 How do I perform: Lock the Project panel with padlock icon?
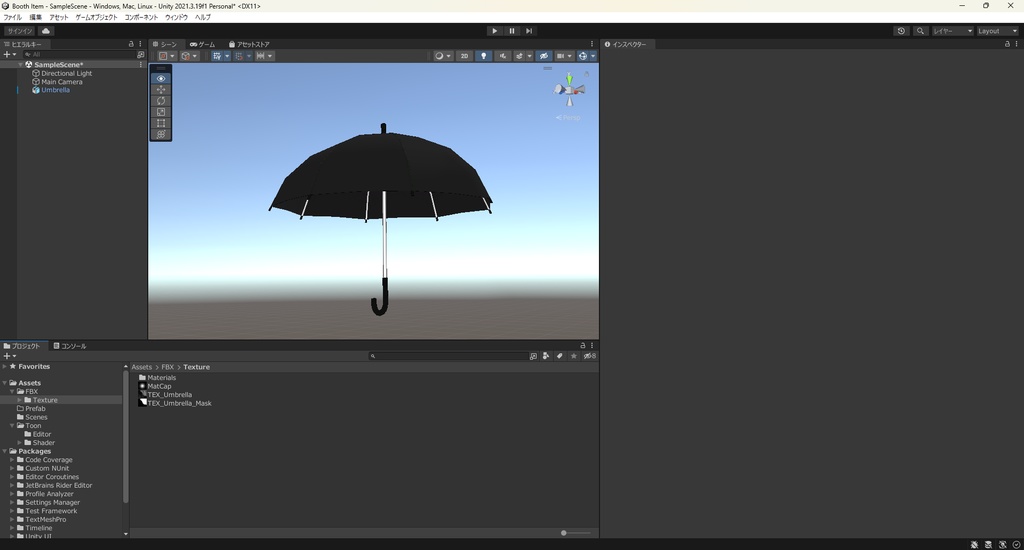coord(583,346)
